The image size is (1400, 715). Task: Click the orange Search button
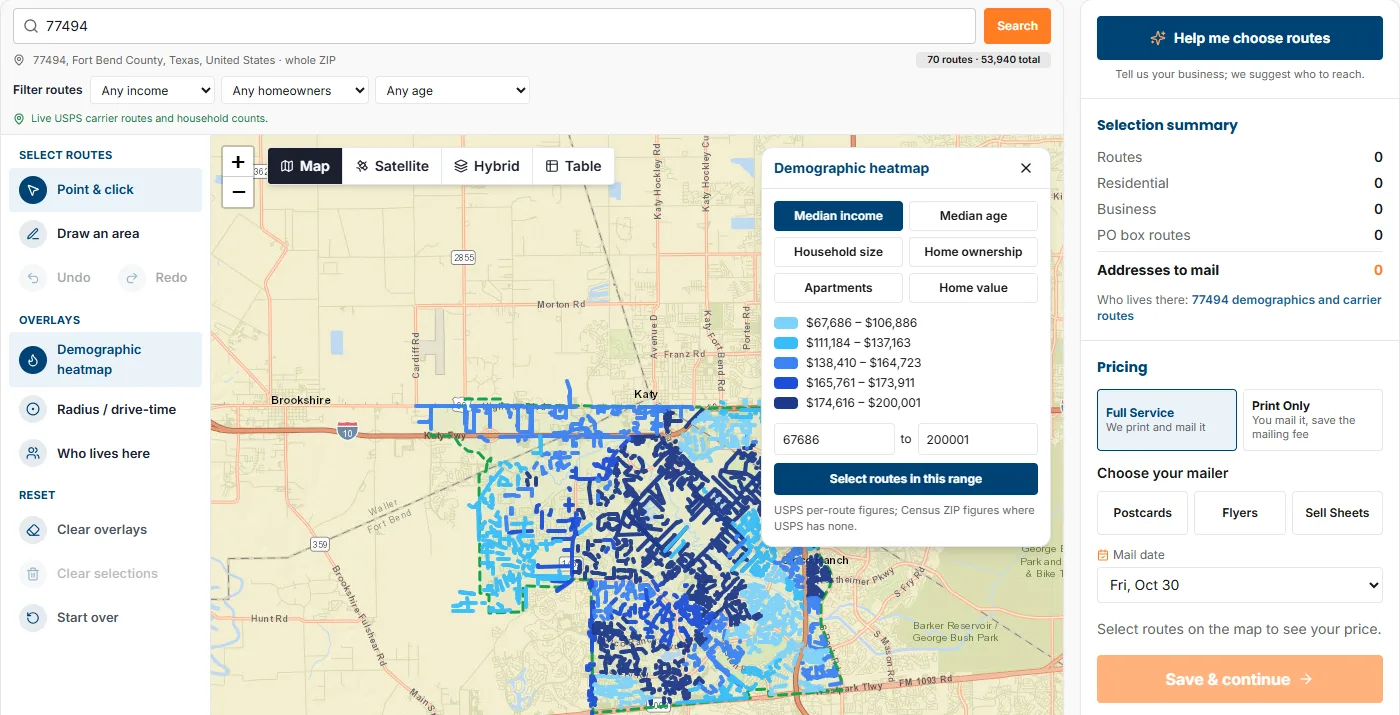pos(1017,26)
